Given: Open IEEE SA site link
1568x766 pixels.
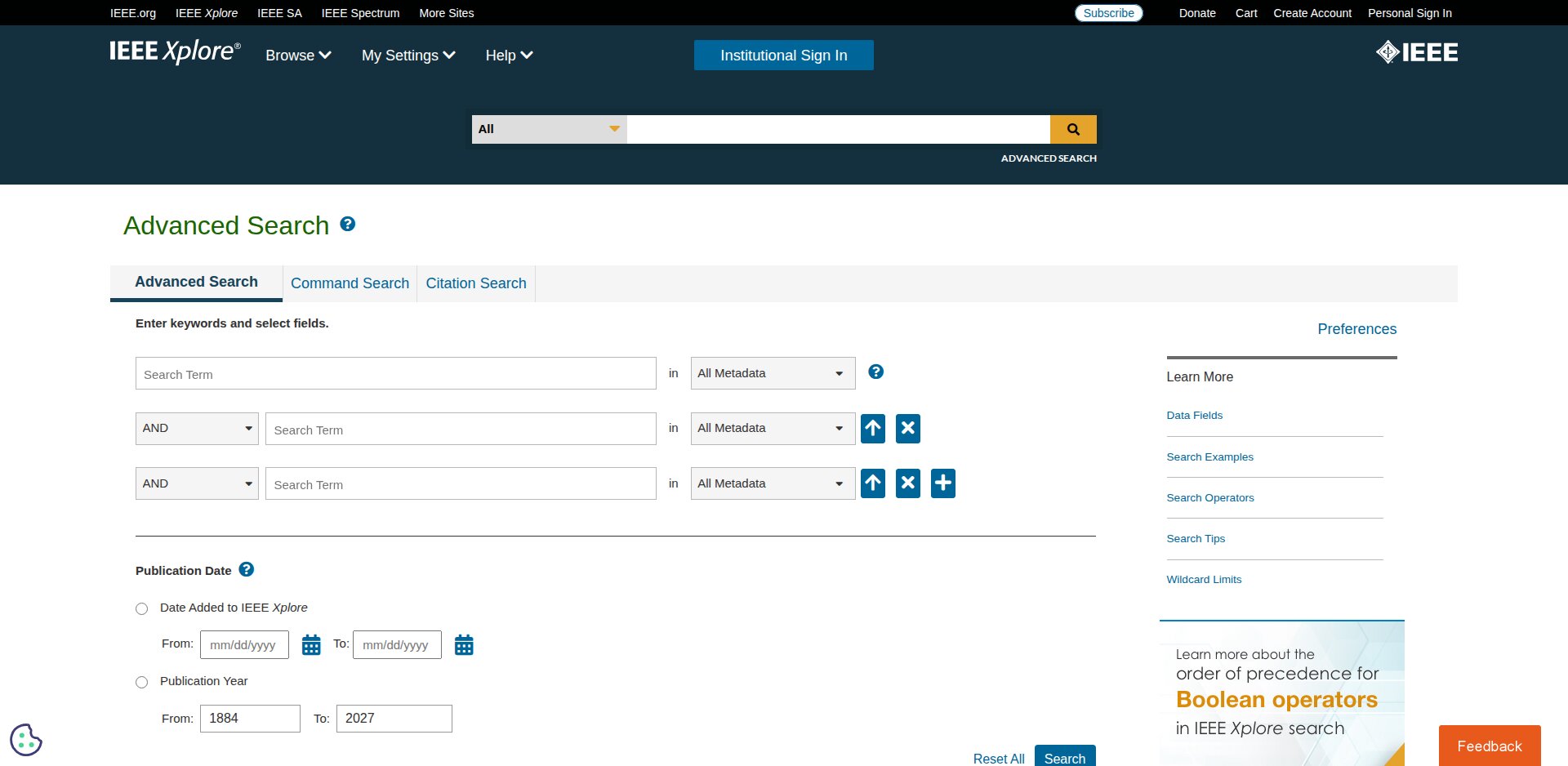Looking at the screenshot, I should coord(279,13).
